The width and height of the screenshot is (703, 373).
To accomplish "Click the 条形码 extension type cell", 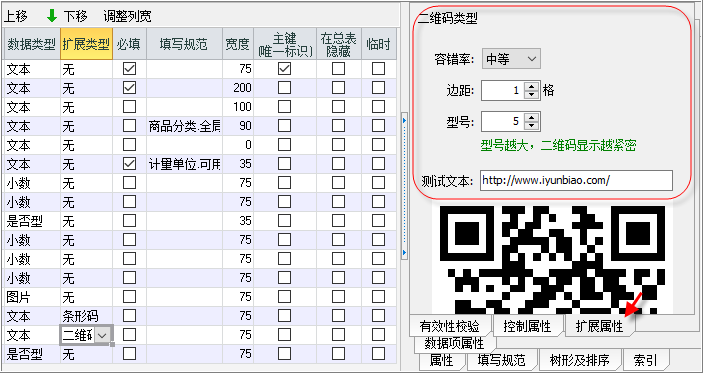I will click(86, 316).
